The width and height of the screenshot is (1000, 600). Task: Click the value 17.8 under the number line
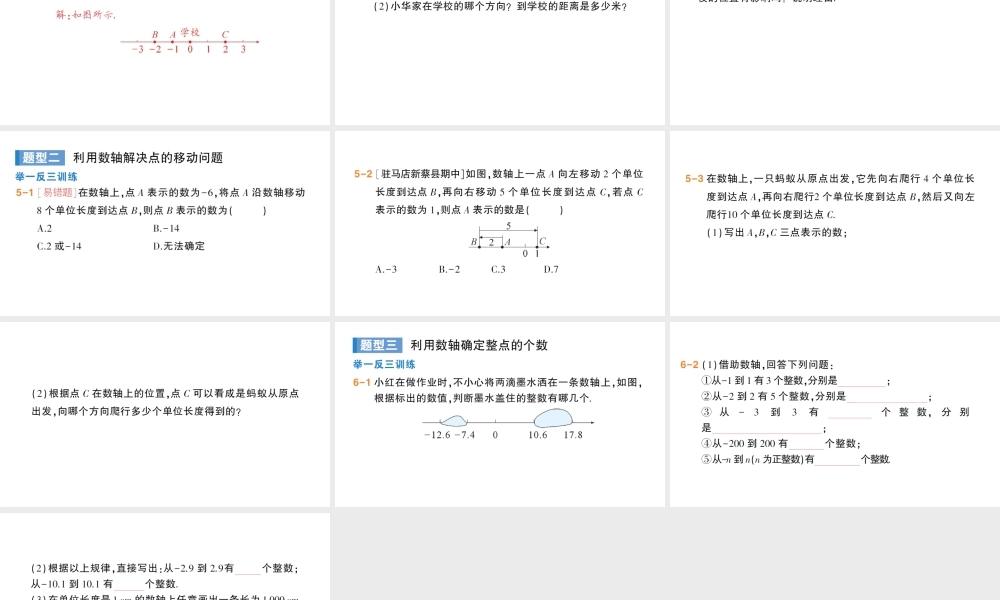click(573, 435)
